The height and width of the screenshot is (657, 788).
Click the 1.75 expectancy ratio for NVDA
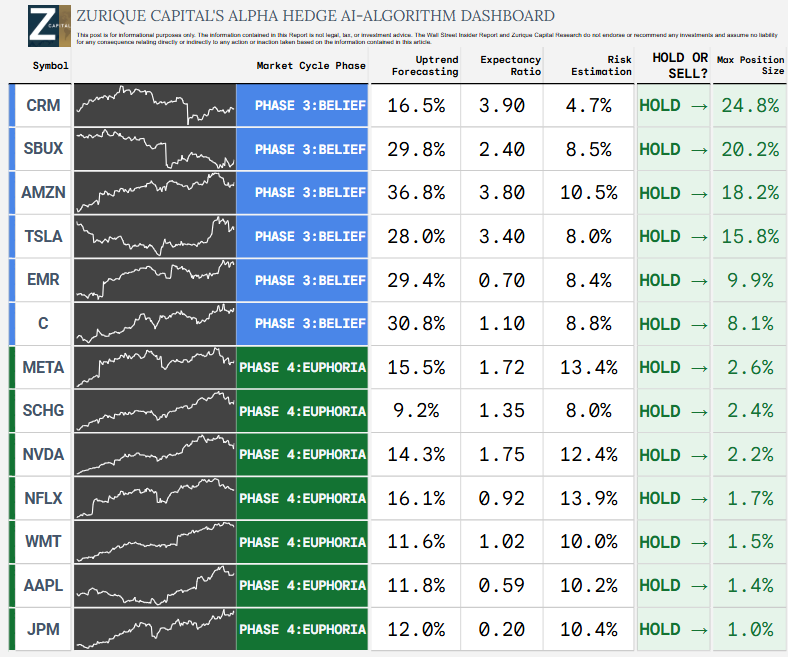[502, 454]
